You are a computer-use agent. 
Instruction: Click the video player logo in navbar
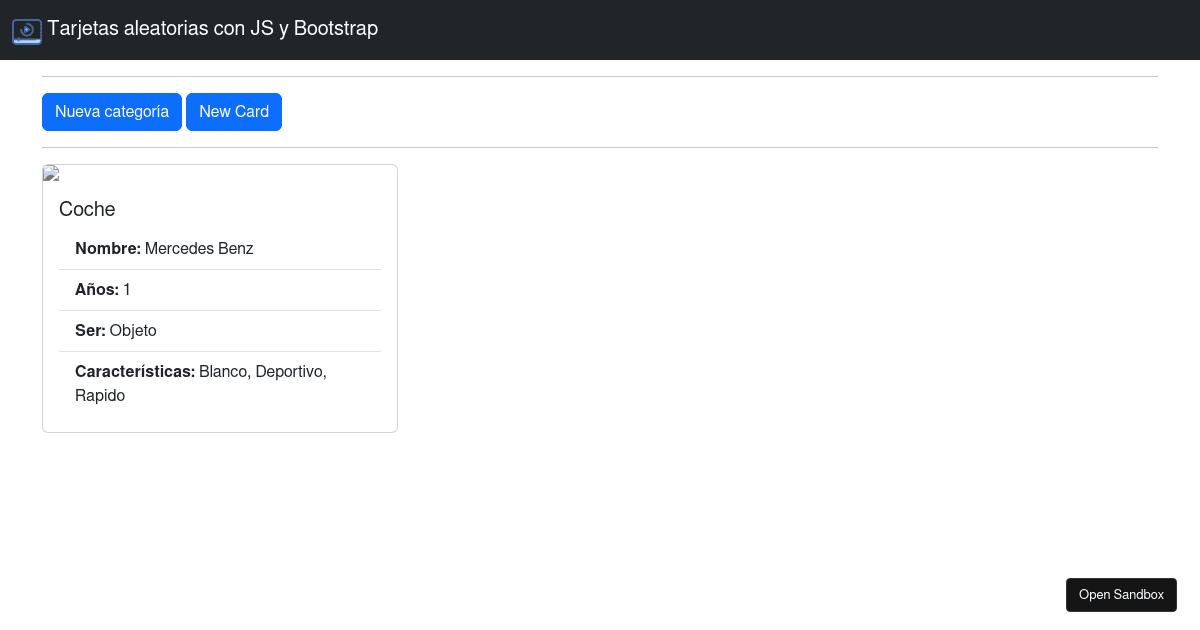(x=27, y=31)
